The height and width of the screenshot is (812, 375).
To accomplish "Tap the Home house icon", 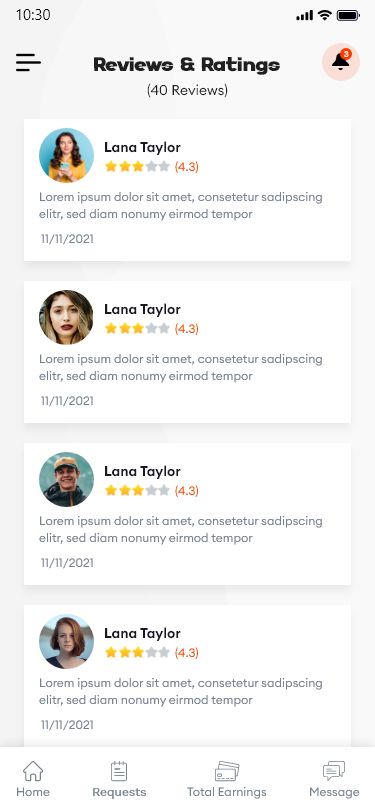I will point(33,771).
